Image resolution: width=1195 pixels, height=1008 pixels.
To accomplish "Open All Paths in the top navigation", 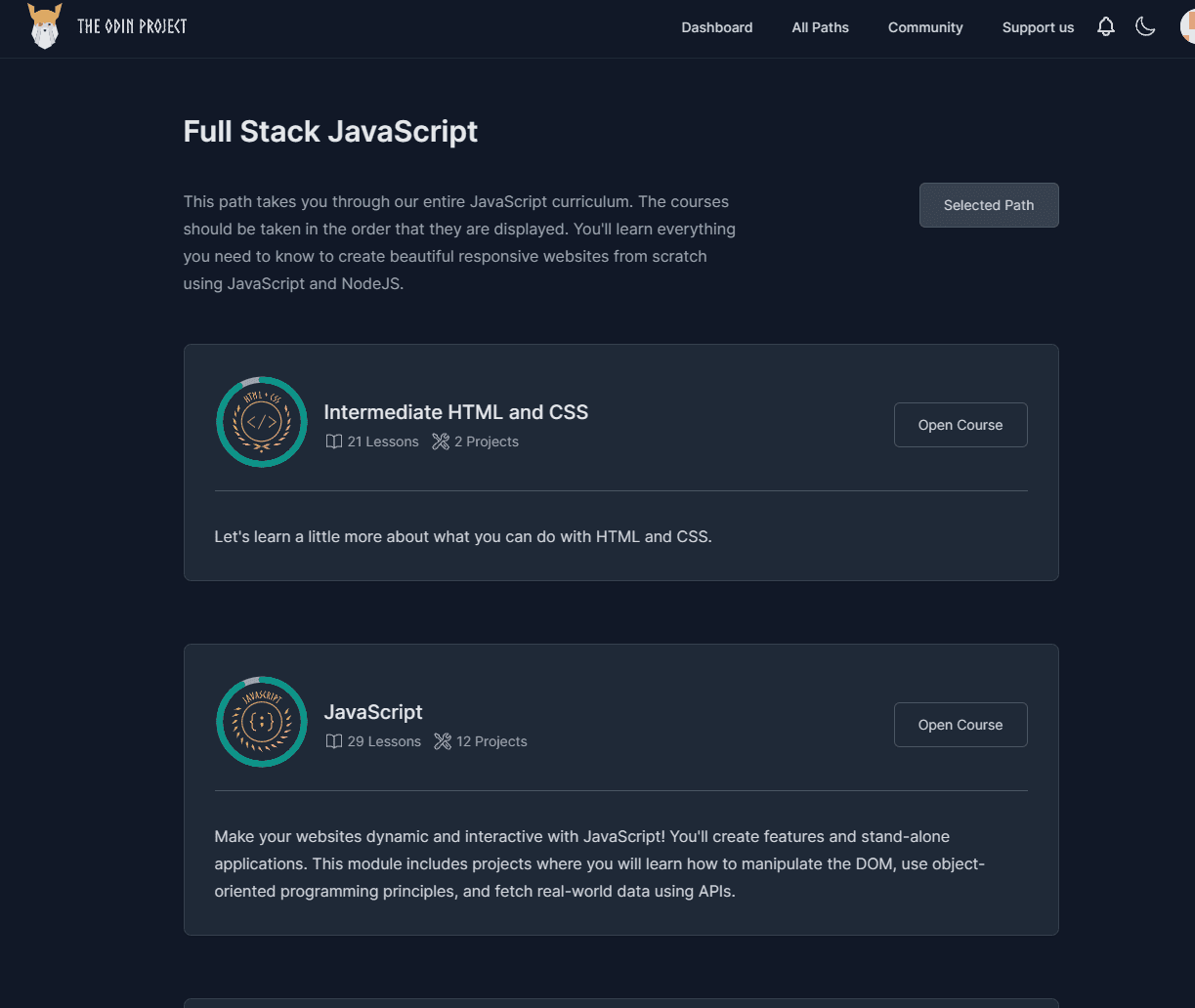I will tap(821, 27).
